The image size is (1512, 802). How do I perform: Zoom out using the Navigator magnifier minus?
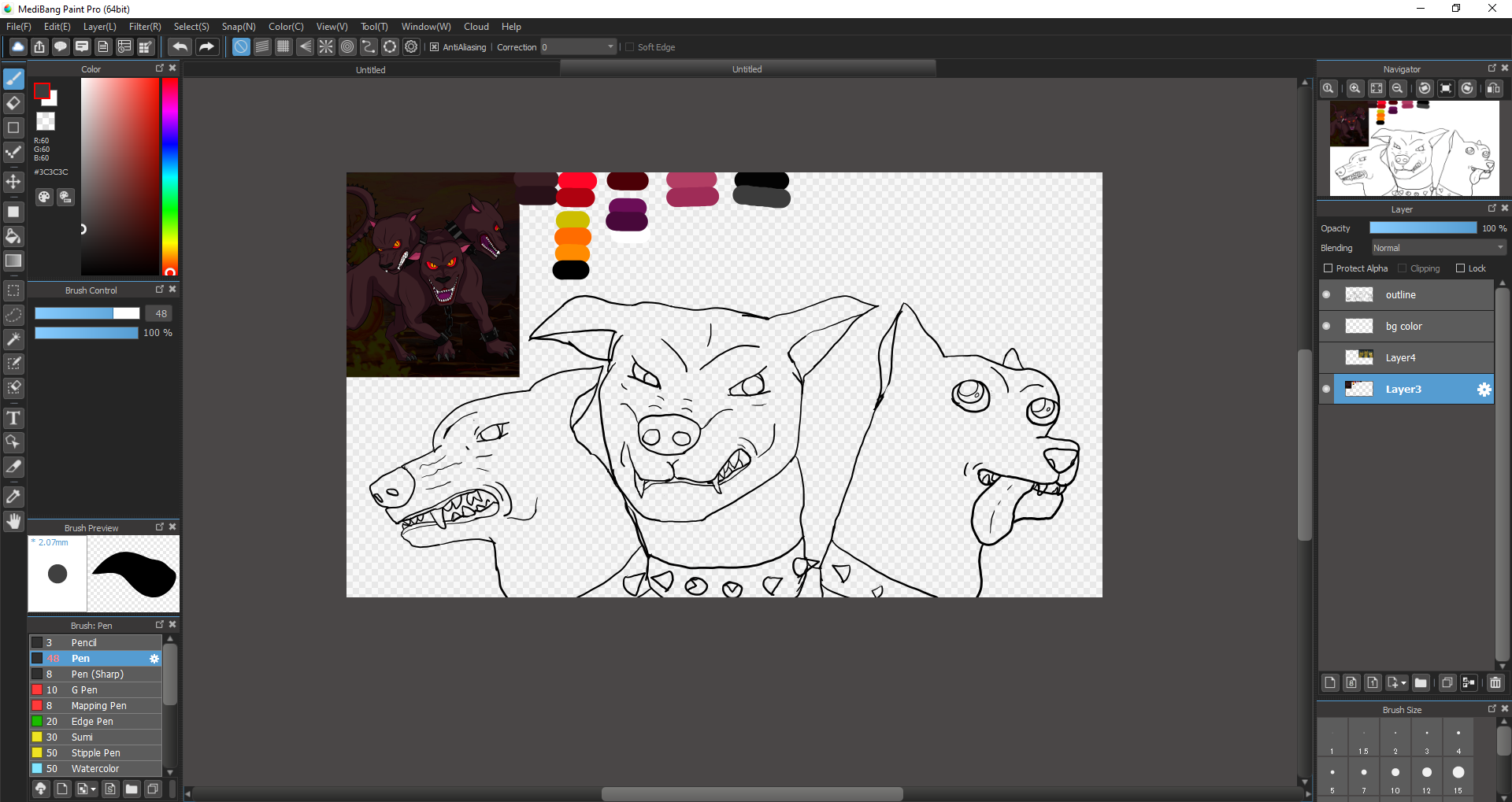tap(1398, 88)
